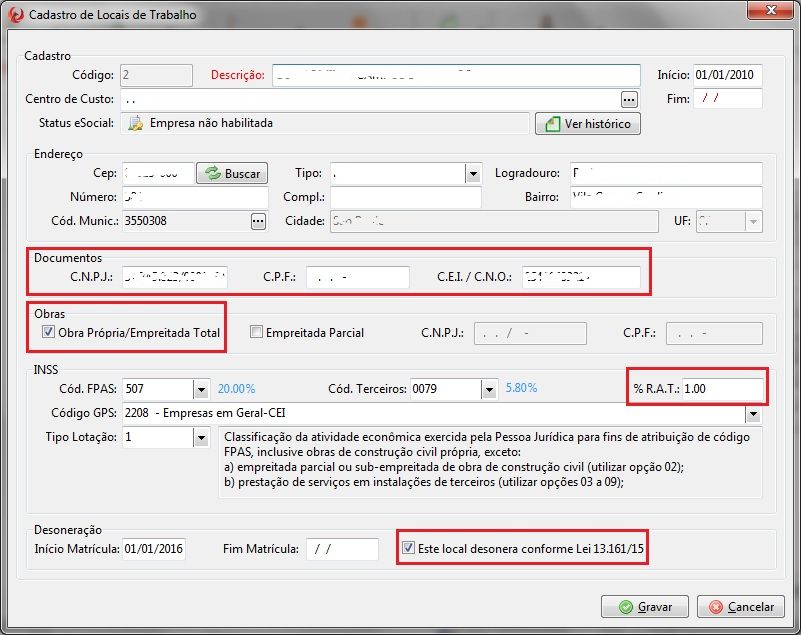Uncheck Obra Própria/Empreitada Total
The image size is (801, 635).
click(48, 332)
